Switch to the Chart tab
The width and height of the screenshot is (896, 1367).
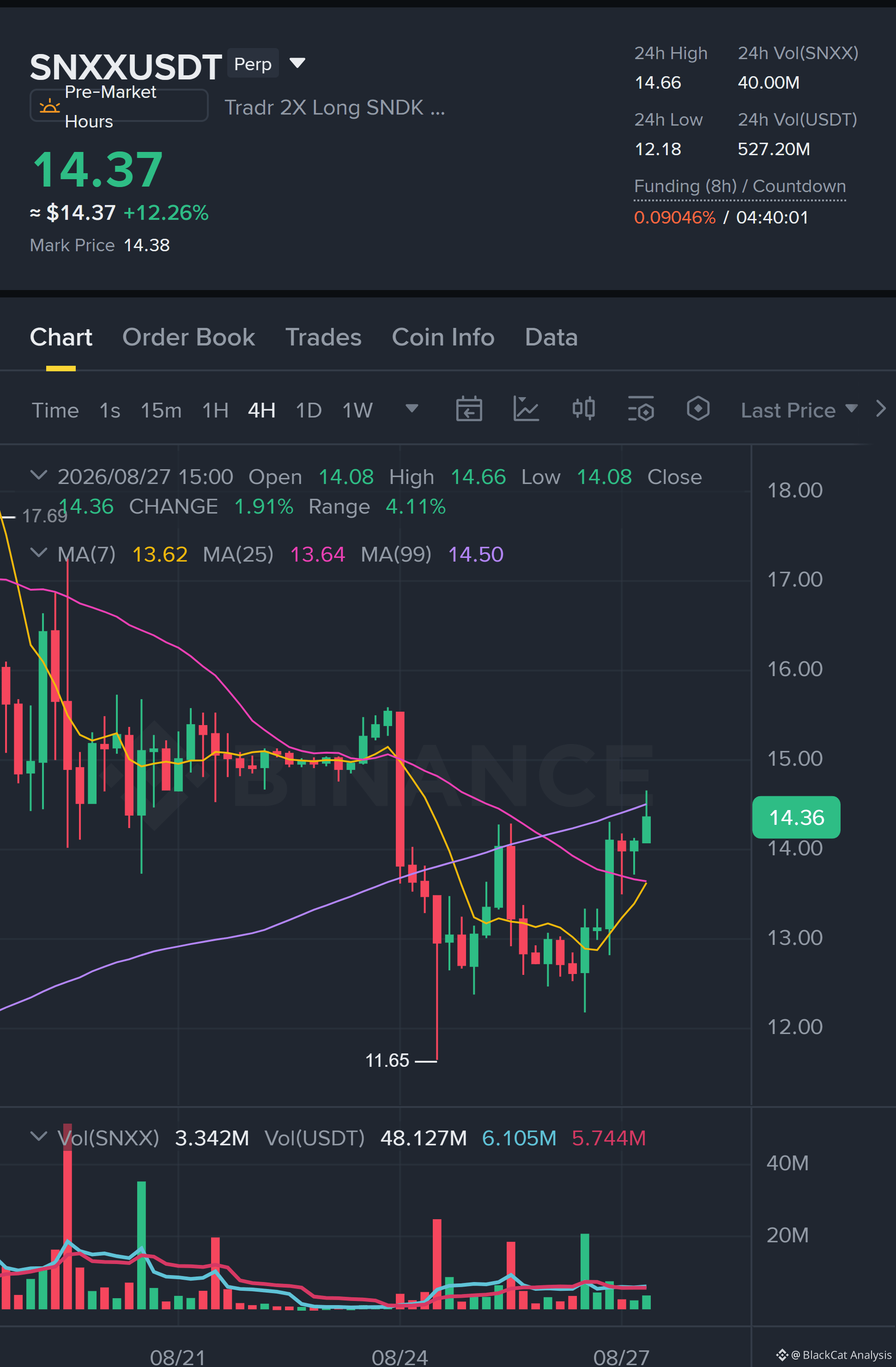click(61, 337)
